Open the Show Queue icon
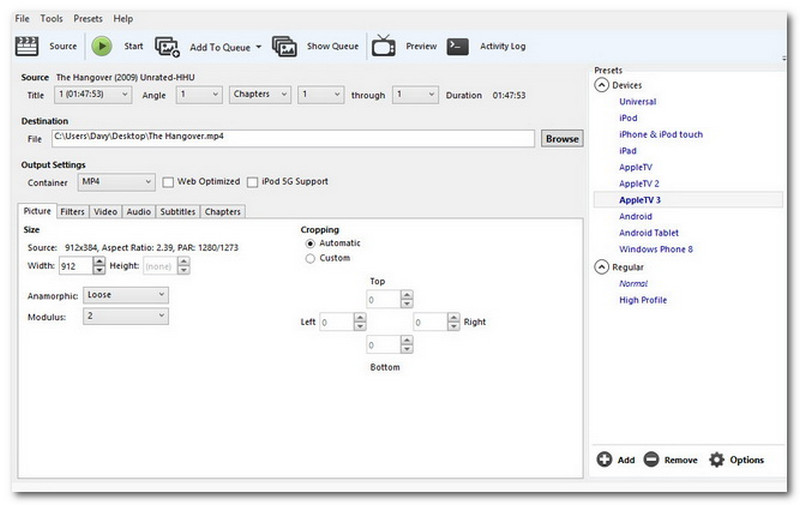Screen dimensions: 800x505 click(x=285, y=46)
